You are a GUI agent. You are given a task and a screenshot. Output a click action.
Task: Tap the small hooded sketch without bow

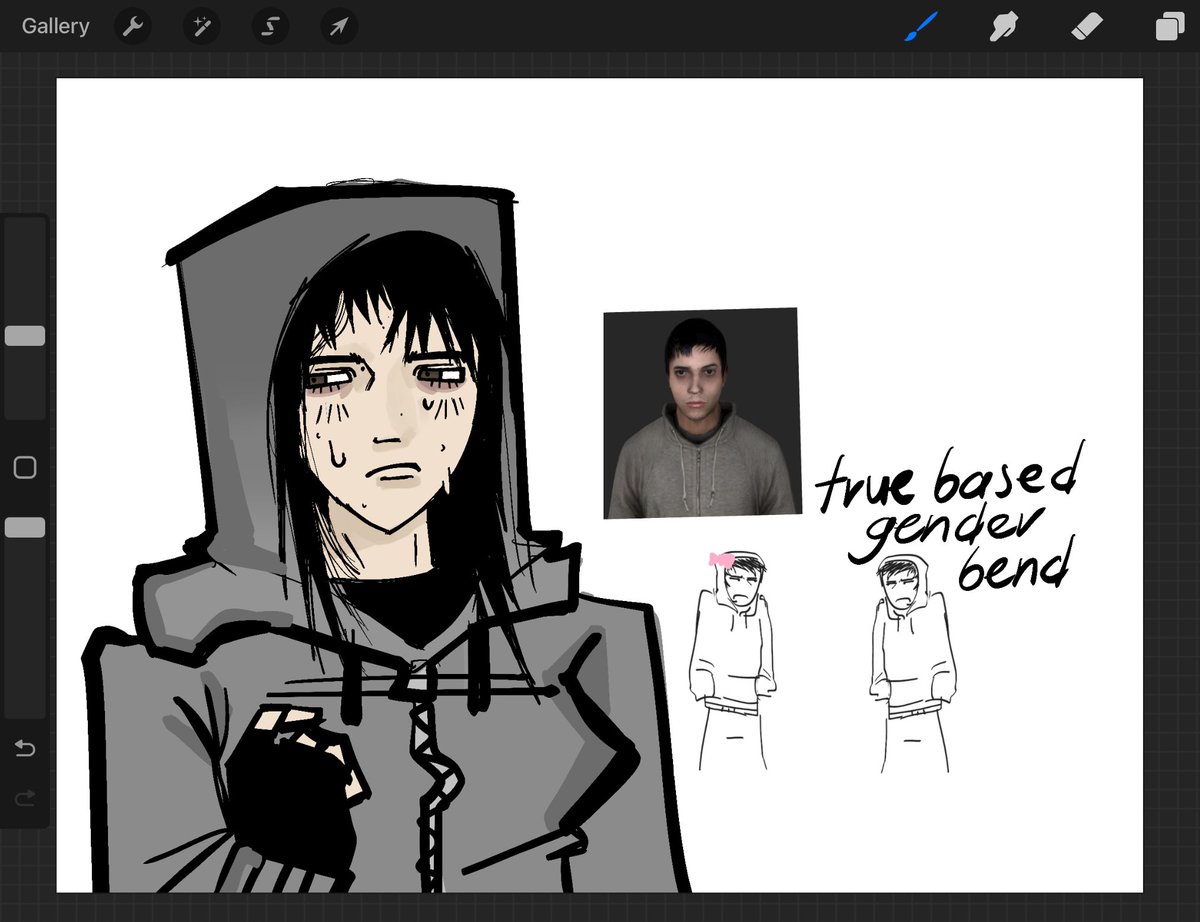(911, 663)
